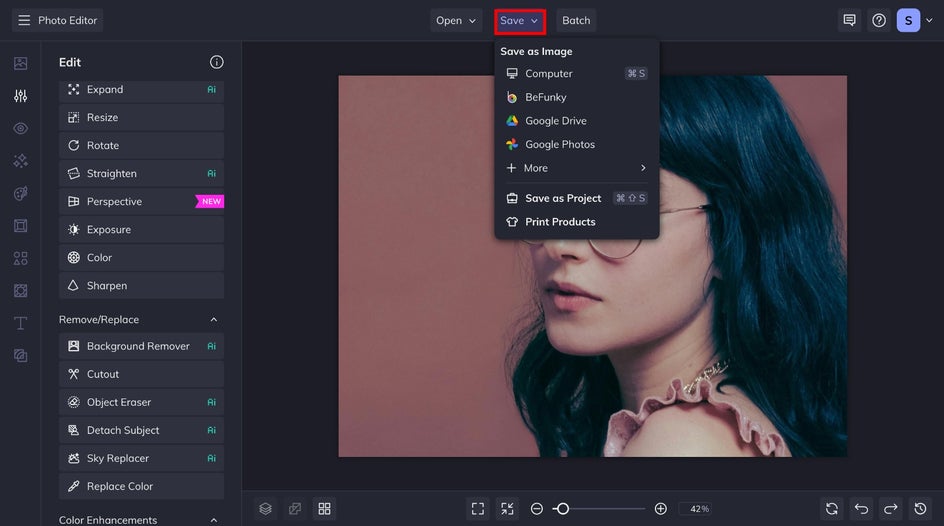The width and height of the screenshot is (944, 526).
Task: Toggle the Save dropdown
Action: pyautogui.click(x=520, y=20)
